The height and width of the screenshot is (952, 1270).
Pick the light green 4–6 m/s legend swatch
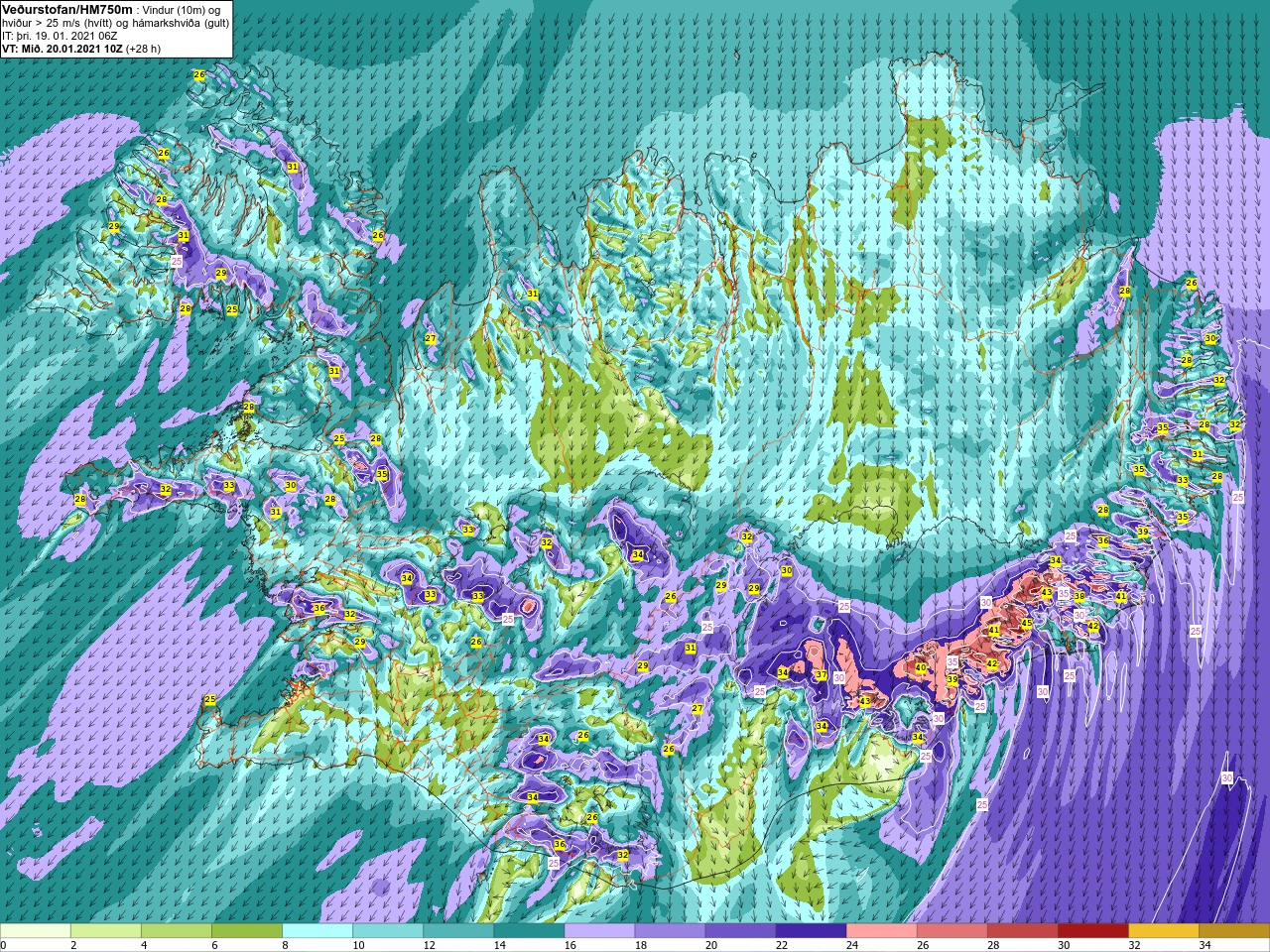tap(177, 931)
